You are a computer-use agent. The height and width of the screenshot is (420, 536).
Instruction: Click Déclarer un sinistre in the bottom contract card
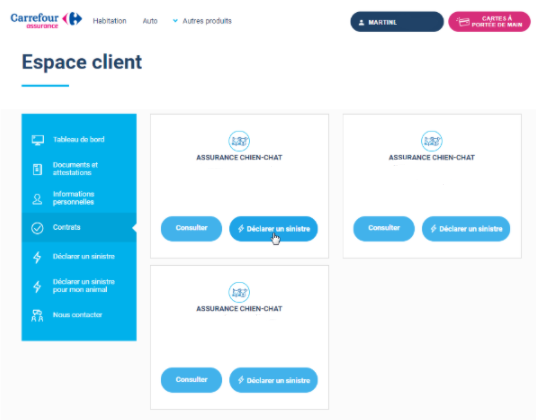pos(273,380)
